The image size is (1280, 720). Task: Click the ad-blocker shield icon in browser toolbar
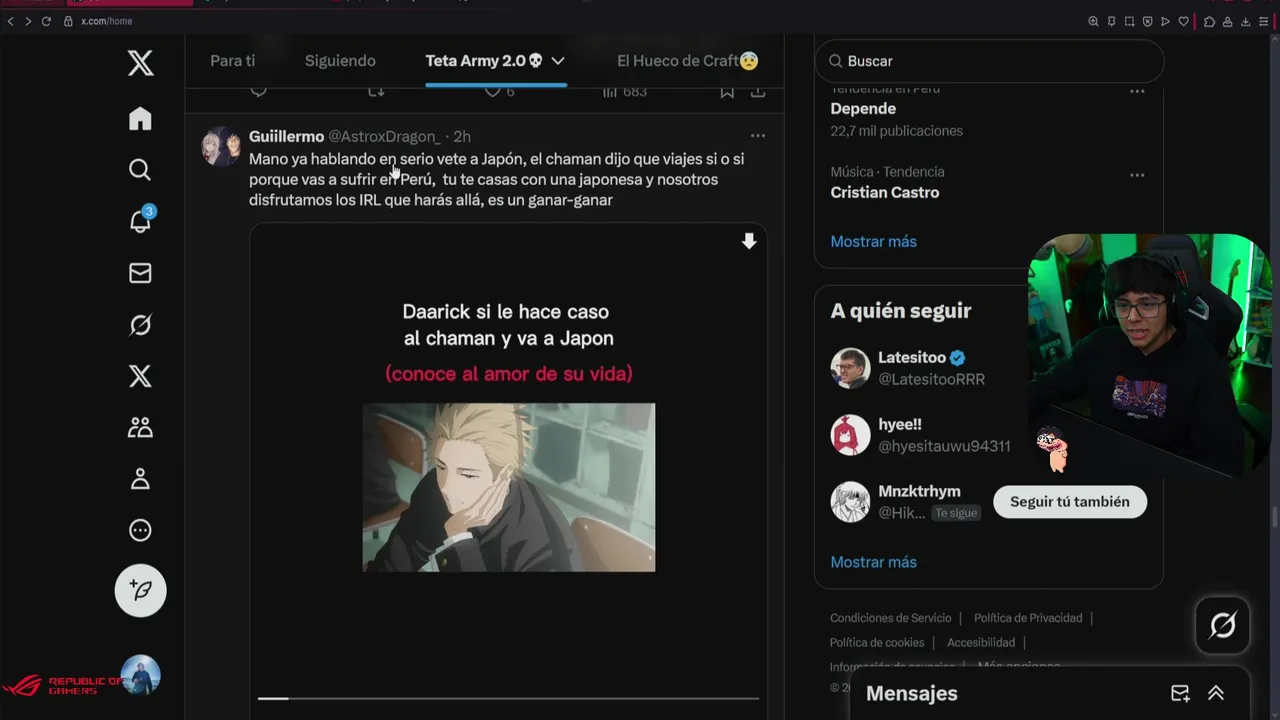pos(1147,21)
